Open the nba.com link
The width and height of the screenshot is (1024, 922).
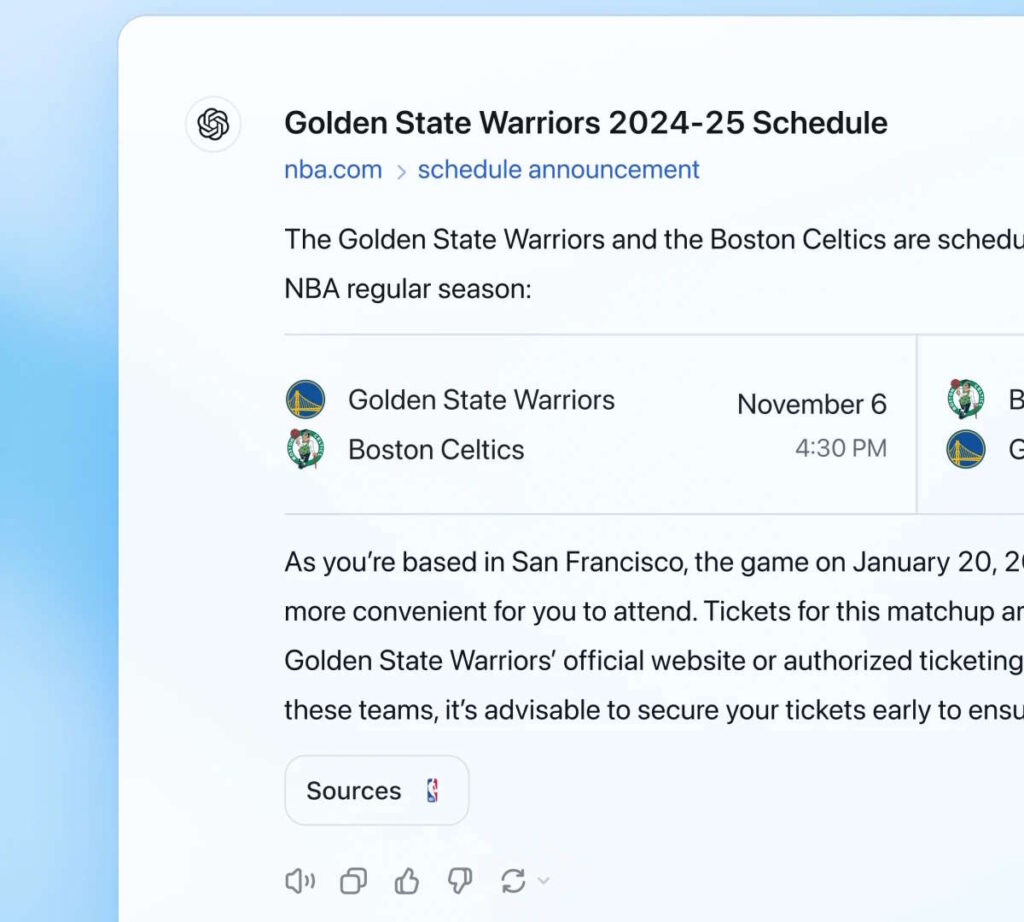333,170
